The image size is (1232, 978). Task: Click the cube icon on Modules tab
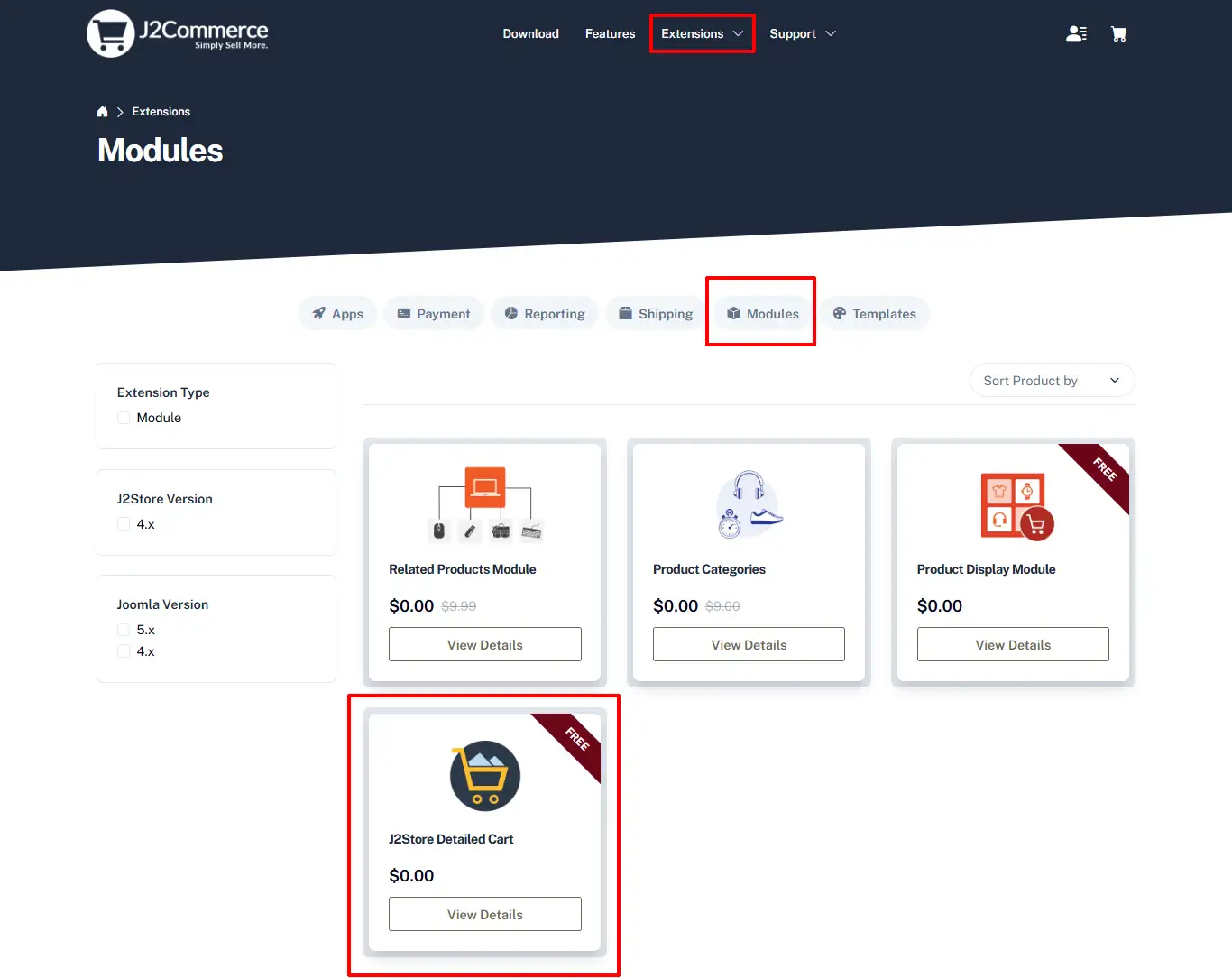click(734, 313)
